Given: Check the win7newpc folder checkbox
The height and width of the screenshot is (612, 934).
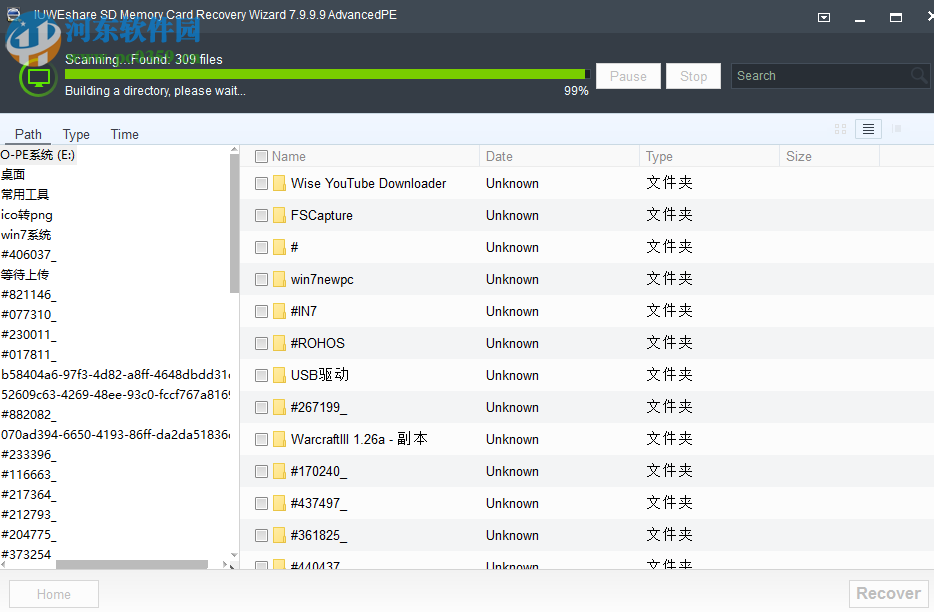Looking at the screenshot, I should click(261, 279).
